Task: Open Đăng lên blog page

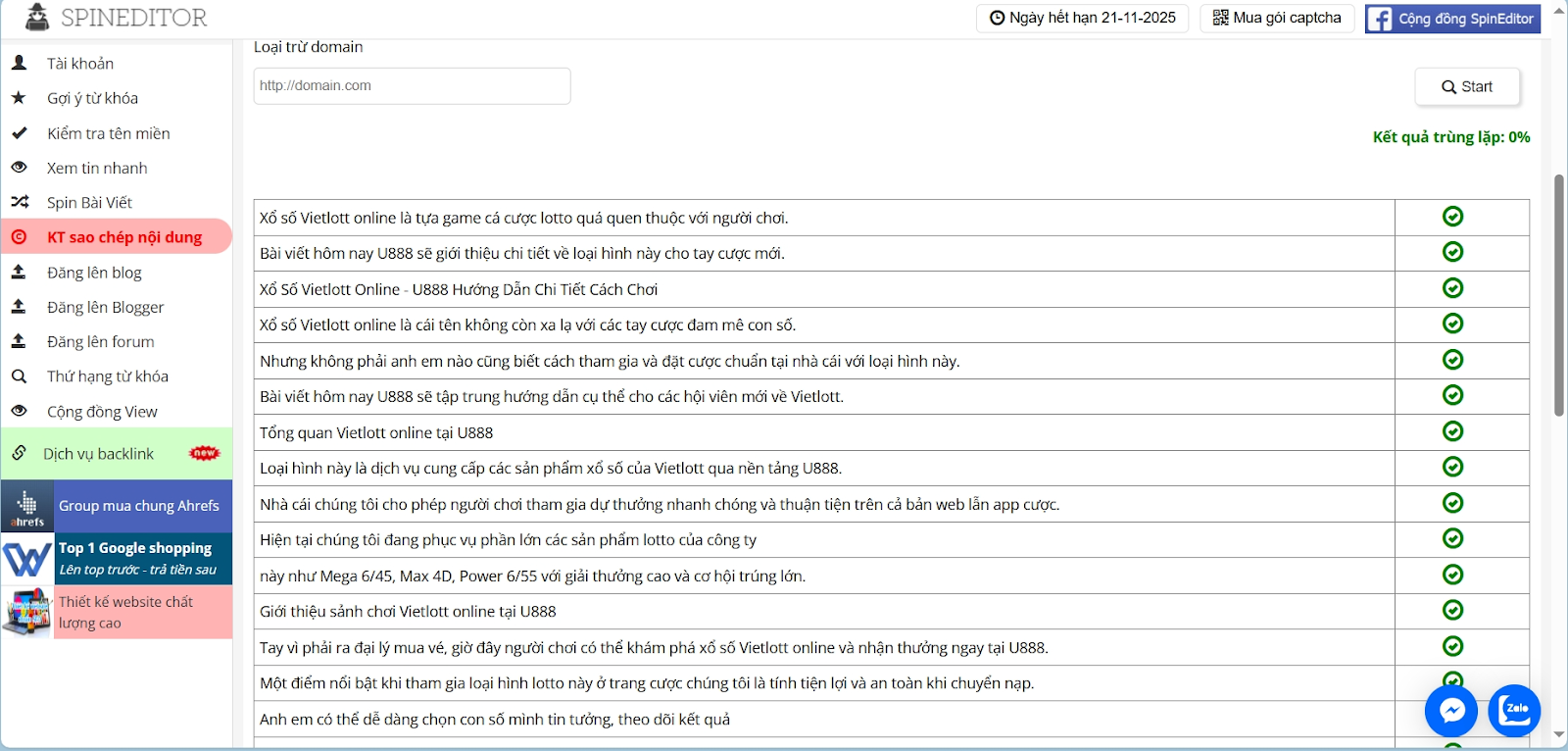Action: click(x=117, y=273)
